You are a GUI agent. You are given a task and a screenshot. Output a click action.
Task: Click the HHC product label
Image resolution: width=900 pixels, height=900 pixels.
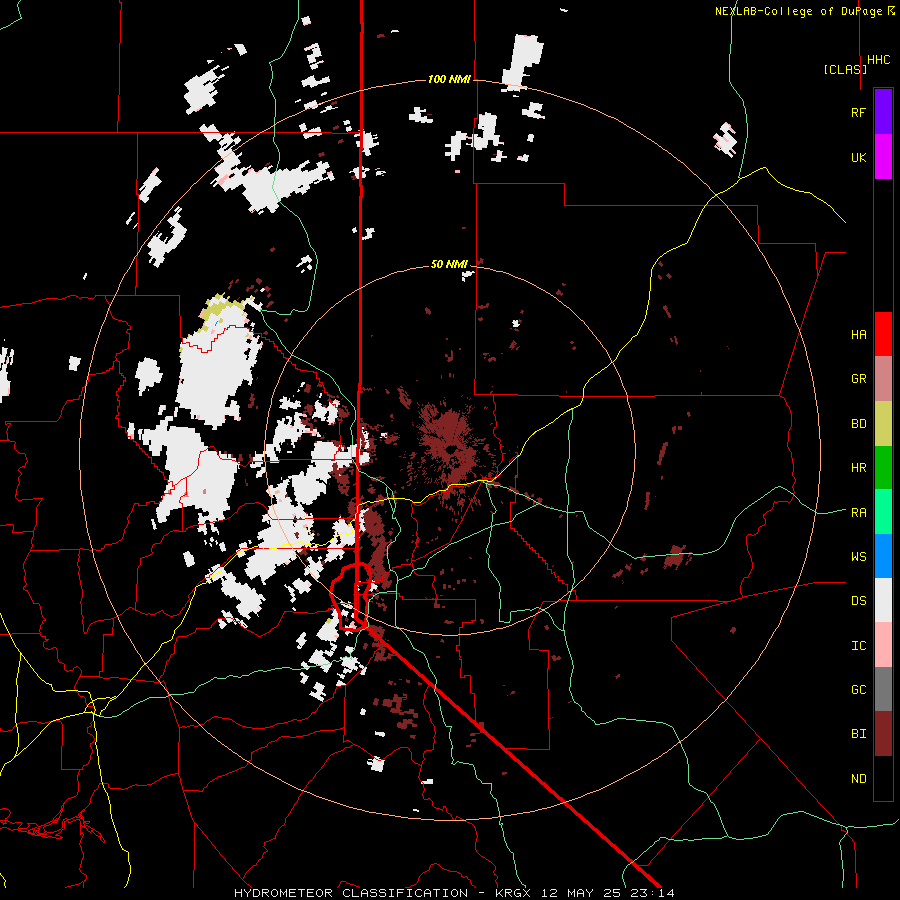tap(878, 60)
